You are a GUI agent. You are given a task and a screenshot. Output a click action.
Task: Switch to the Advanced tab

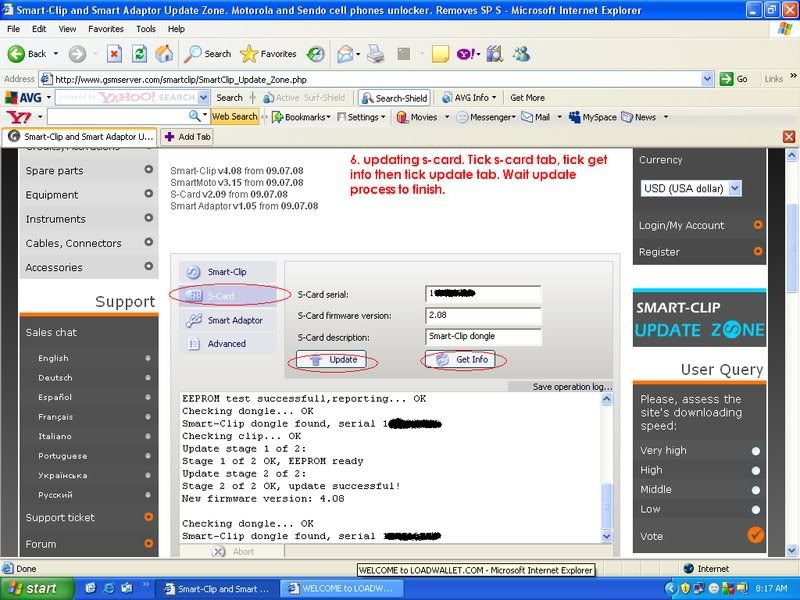[x=228, y=344]
